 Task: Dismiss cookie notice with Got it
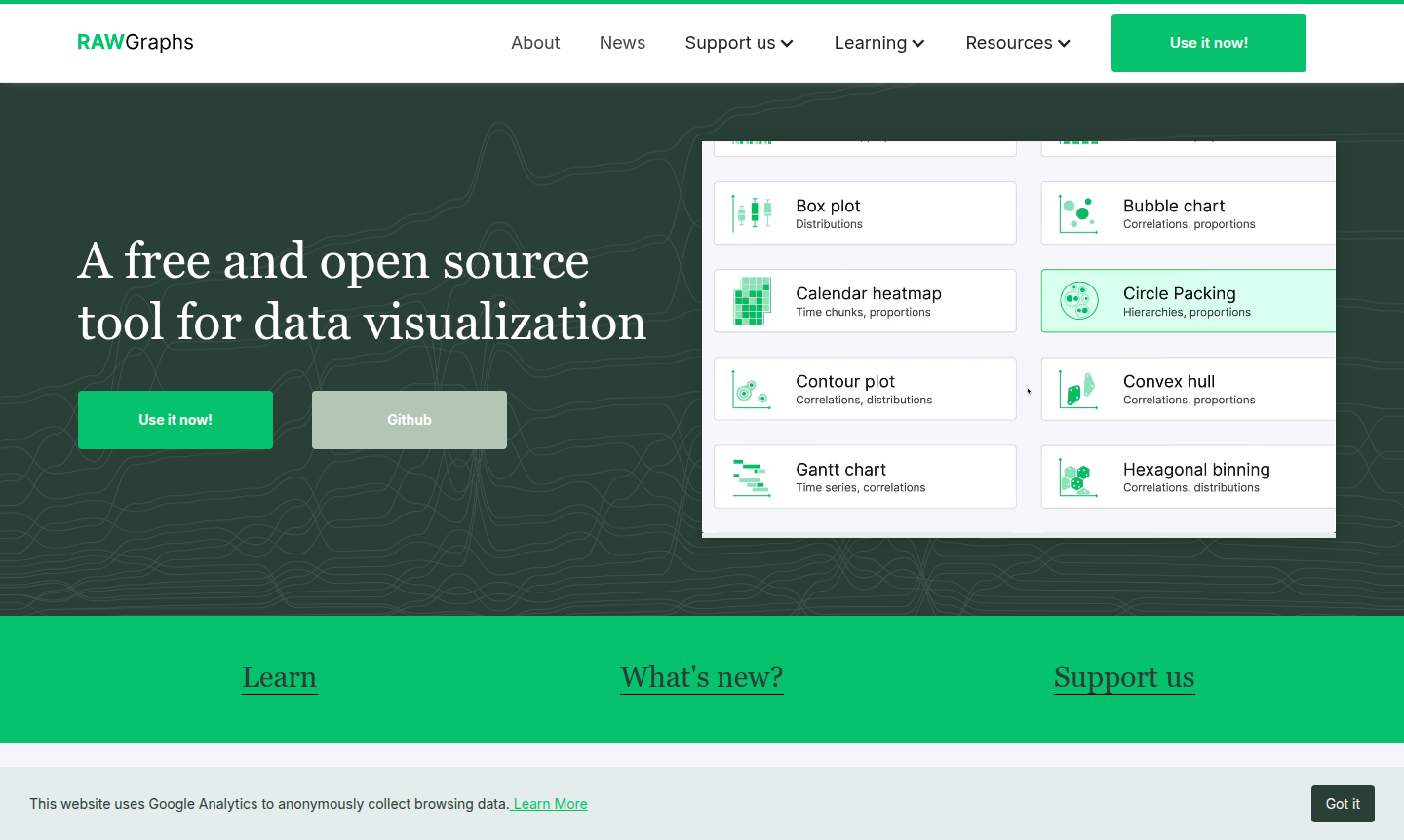tap(1342, 804)
